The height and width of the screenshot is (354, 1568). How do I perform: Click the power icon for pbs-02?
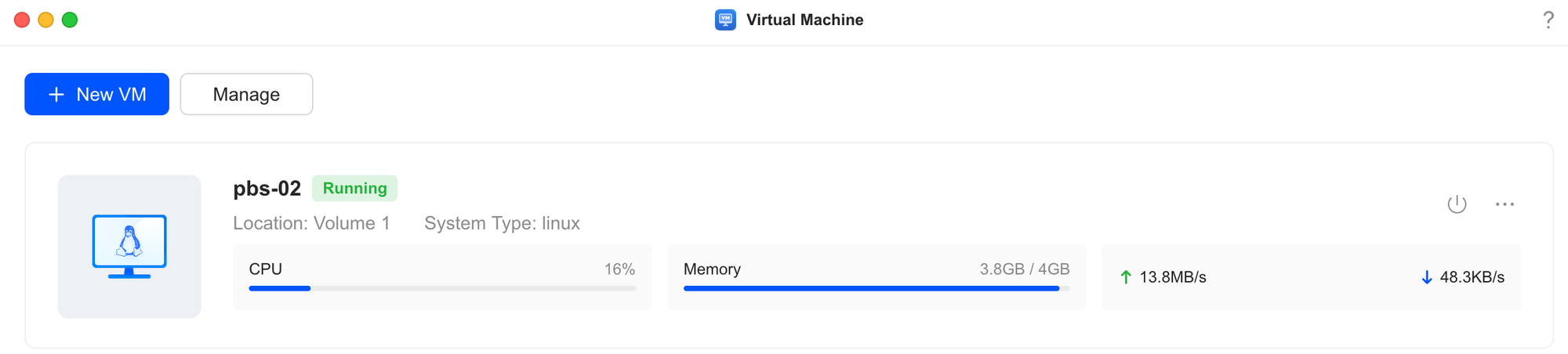pyautogui.click(x=1457, y=204)
